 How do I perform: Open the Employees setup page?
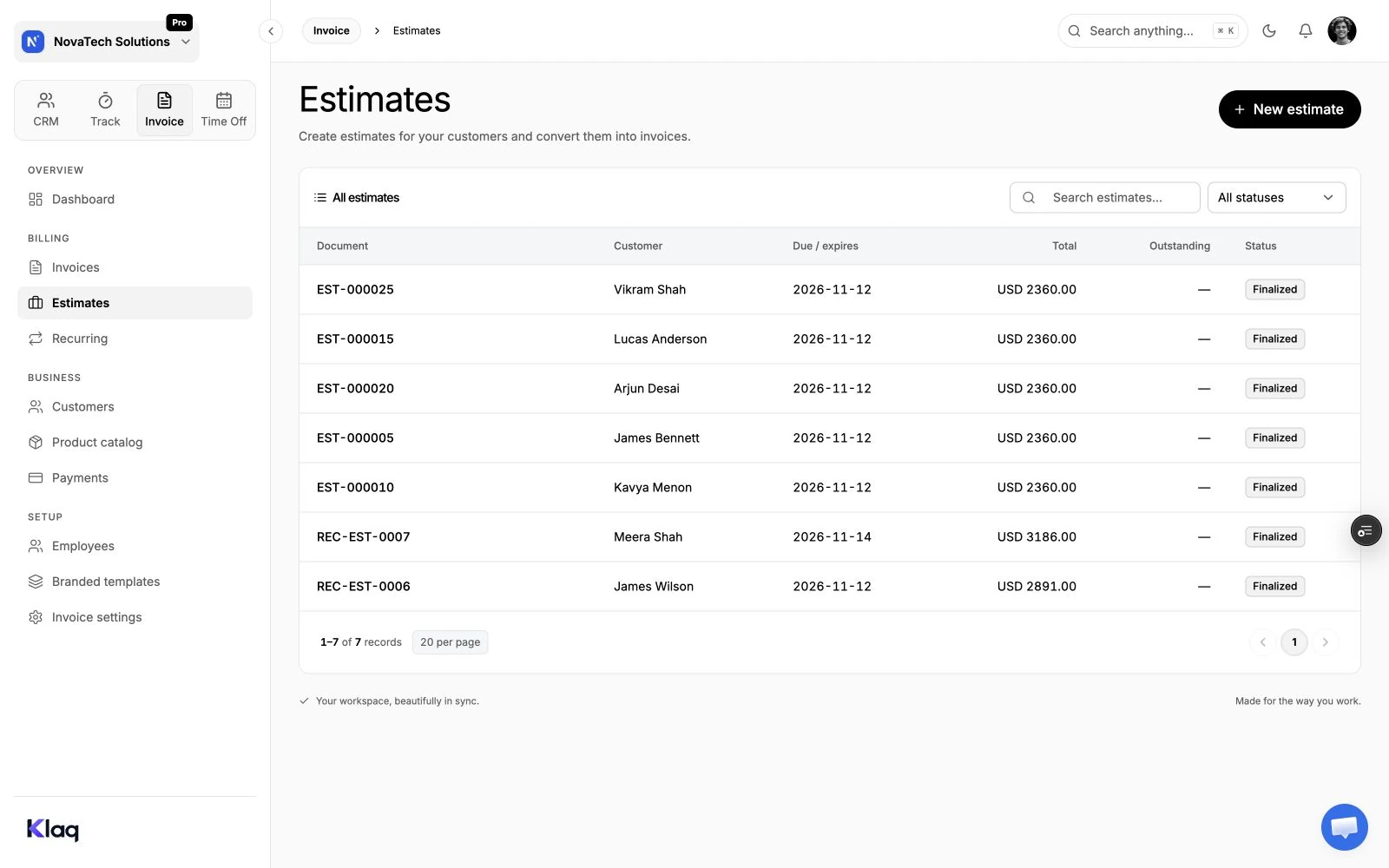(135, 546)
